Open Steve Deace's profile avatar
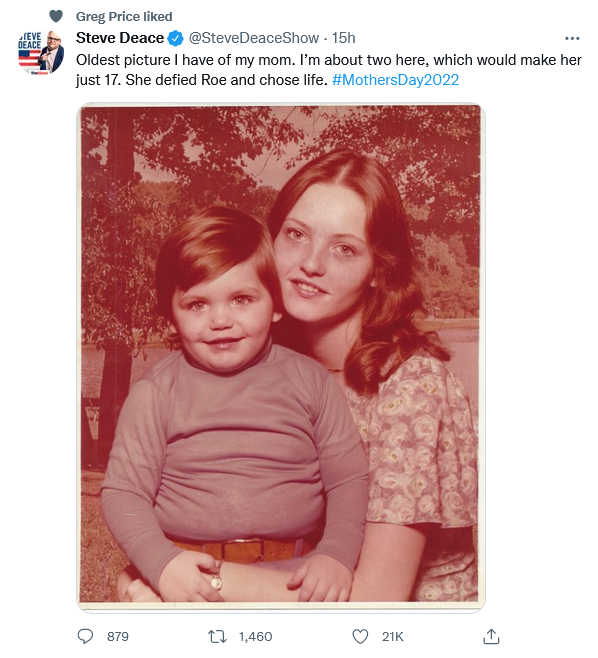The height and width of the screenshot is (658, 598). 41,51
